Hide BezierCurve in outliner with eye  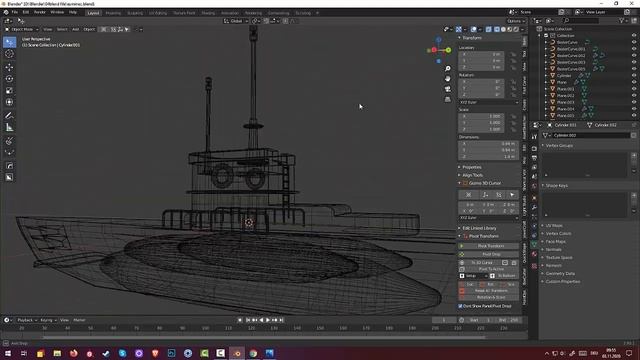tap(634, 42)
